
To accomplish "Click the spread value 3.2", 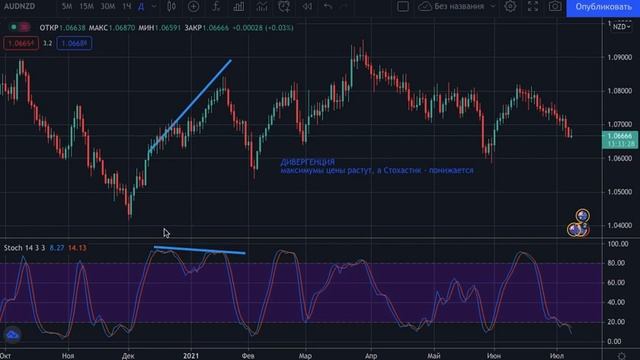I will point(47,43).
